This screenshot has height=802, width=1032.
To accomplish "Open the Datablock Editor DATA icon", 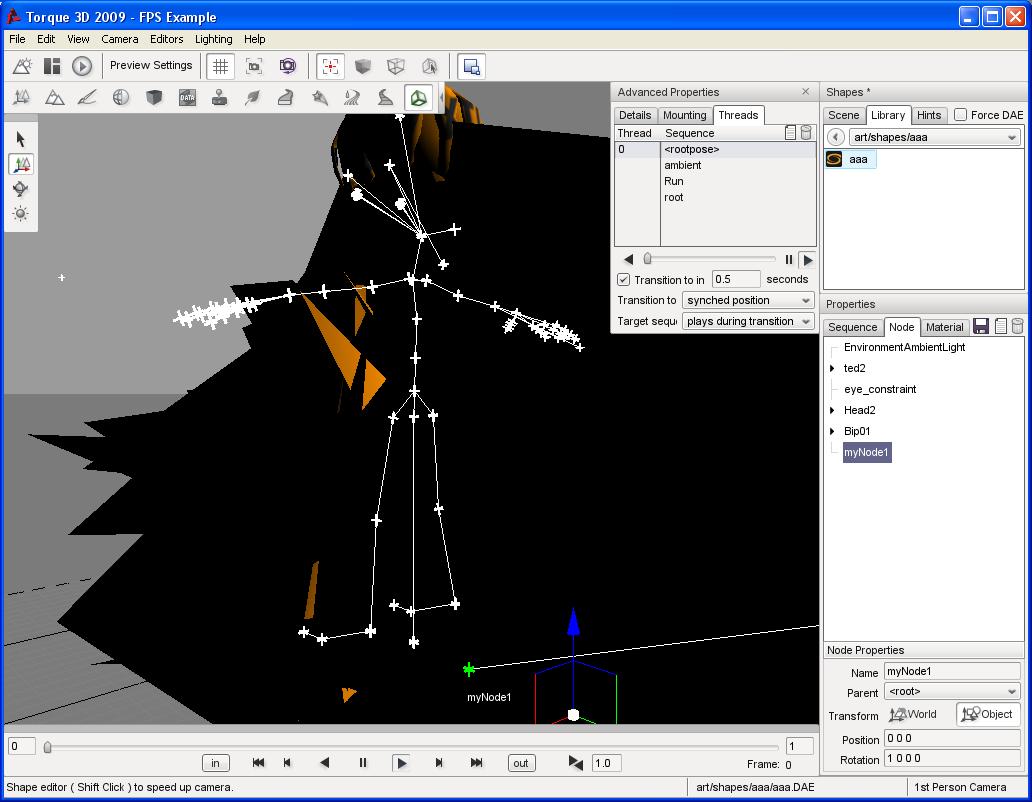I will (188, 98).
